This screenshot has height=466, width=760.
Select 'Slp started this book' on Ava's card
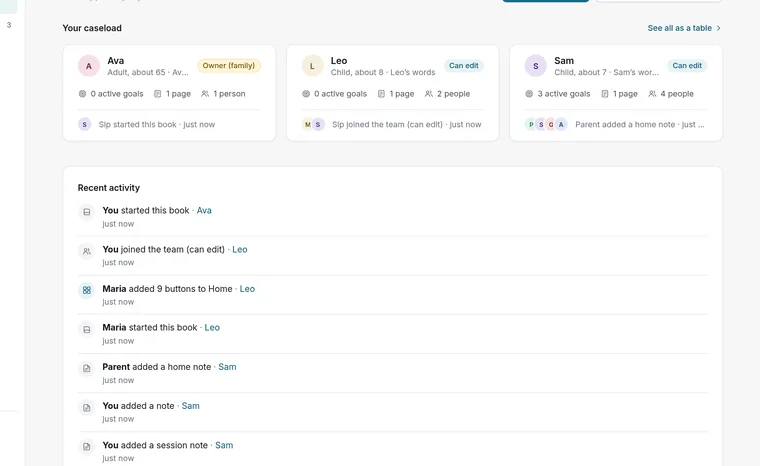click(138, 125)
